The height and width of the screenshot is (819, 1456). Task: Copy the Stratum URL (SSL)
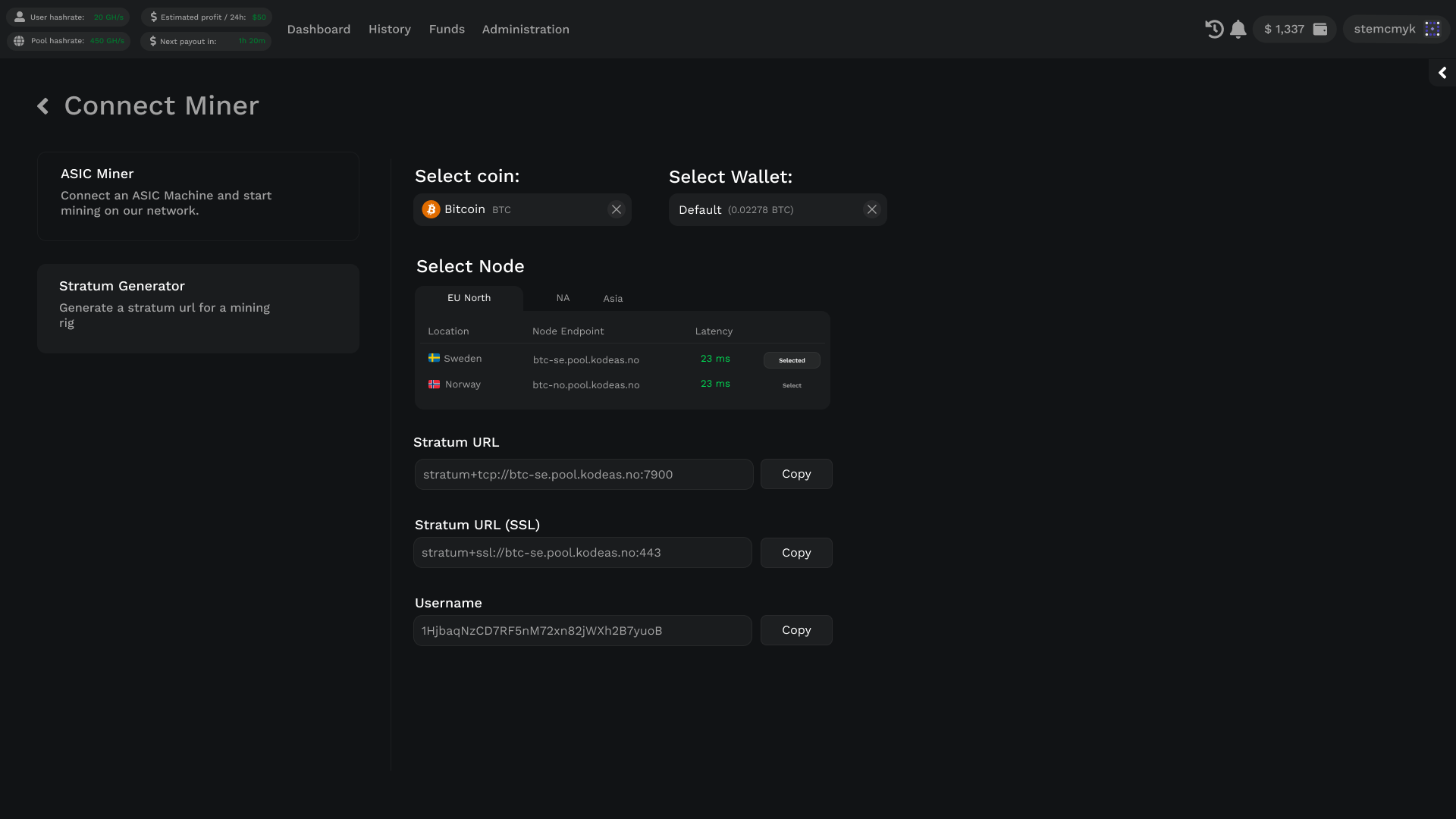click(796, 553)
